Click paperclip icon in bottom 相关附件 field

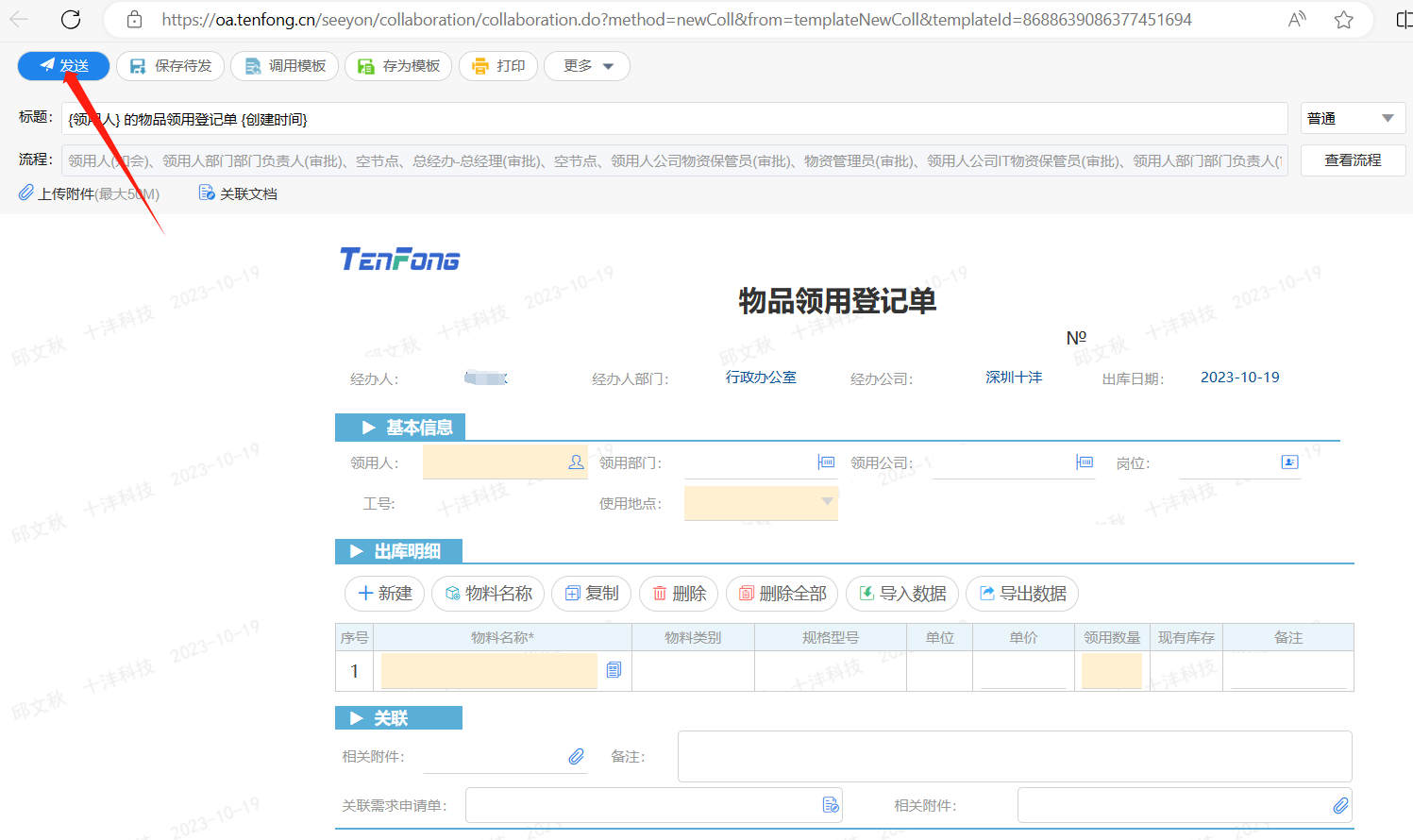(x=1340, y=805)
